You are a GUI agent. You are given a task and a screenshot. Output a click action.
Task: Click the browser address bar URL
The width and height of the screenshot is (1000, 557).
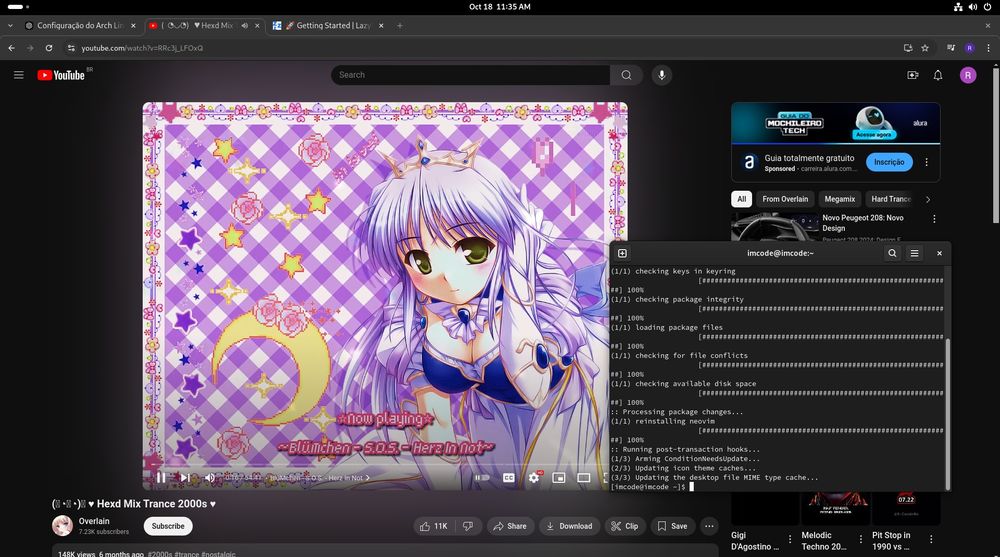pos(142,48)
